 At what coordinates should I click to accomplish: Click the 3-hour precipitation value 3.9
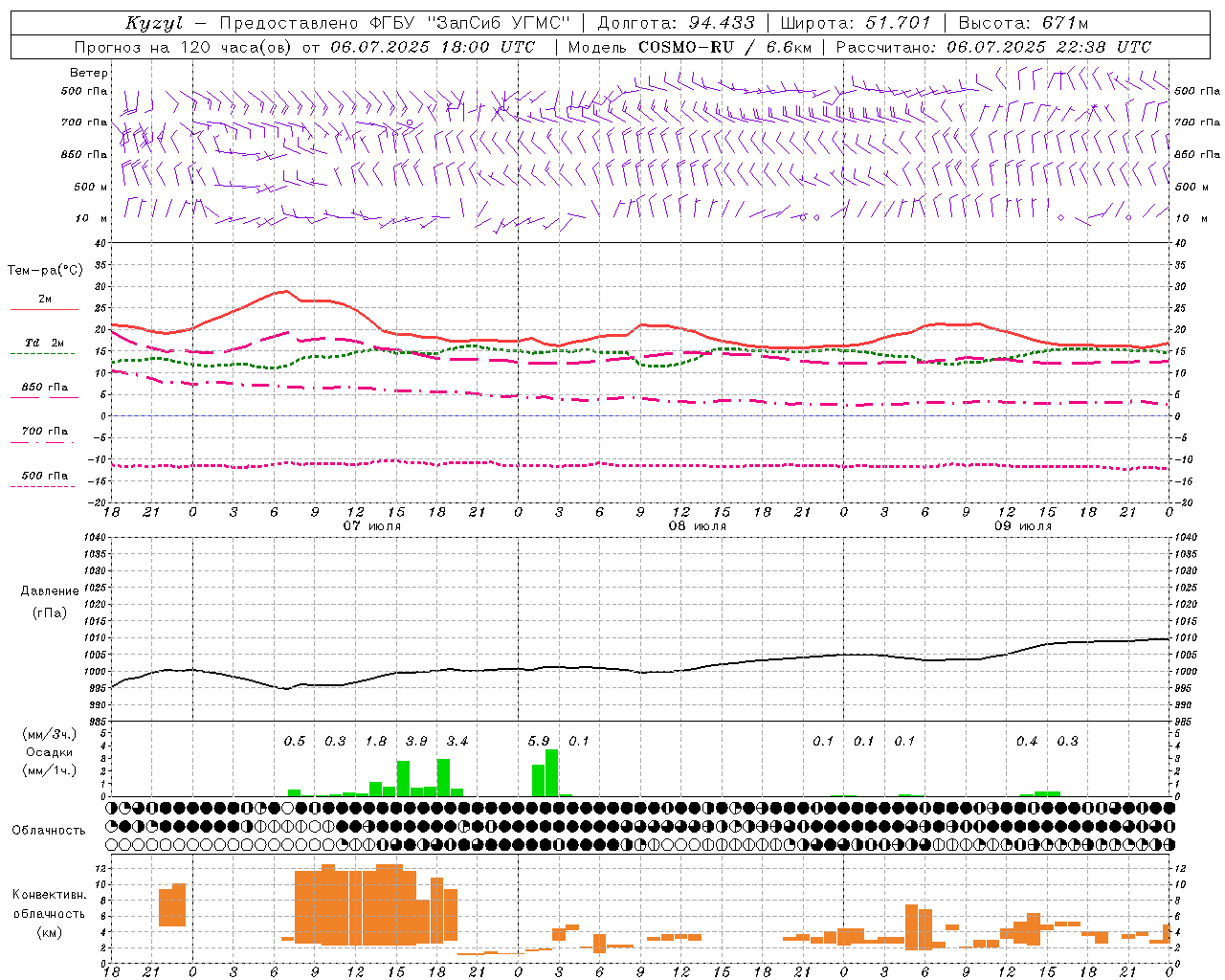pyautogui.click(x=416, y=741)
